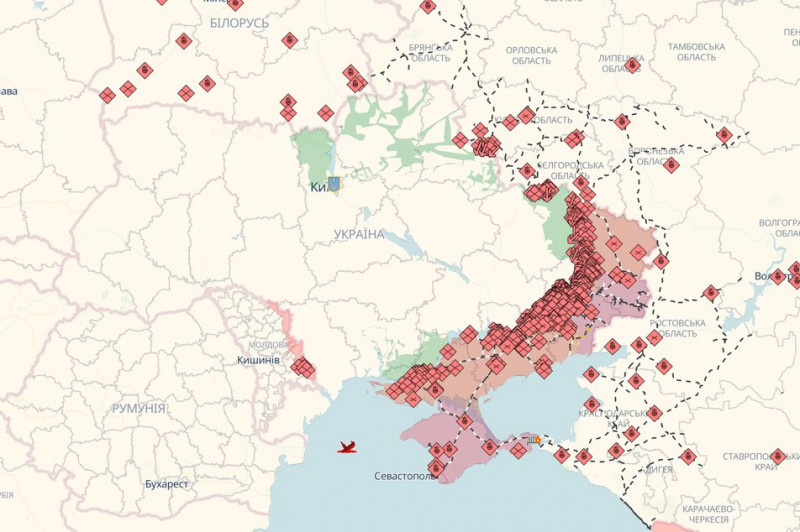
Task: Select the marker on Lipetsk oblast label
Action: click(x=632, y=64)
